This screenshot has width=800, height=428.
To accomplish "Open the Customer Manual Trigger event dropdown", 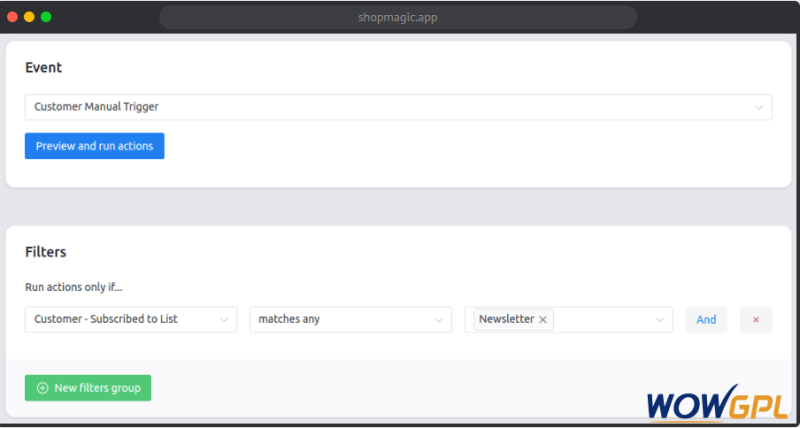I will [x=398, y=107].
